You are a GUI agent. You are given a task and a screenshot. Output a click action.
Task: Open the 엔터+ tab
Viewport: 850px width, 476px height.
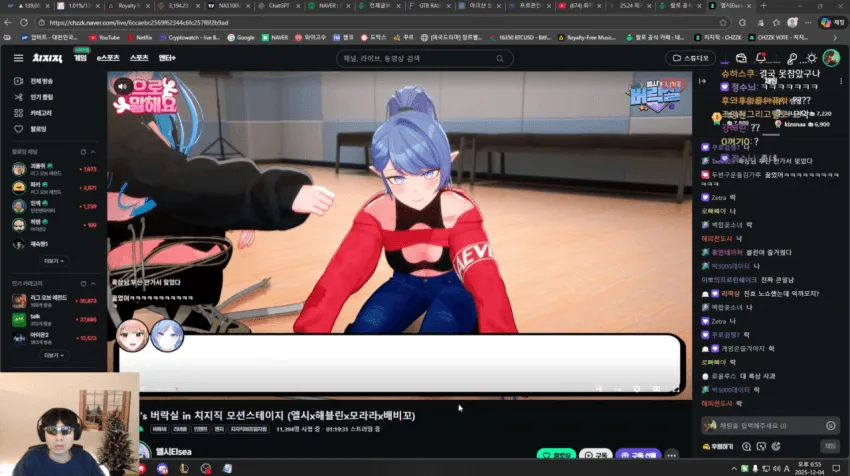click(167, 58)
